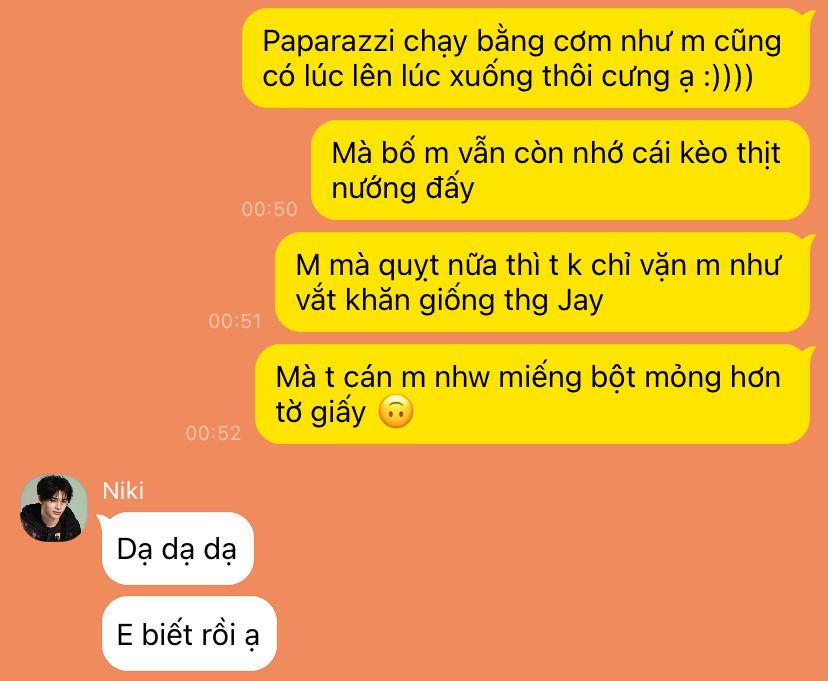This screenshot has width=828, height=681.
Task: Click the 00:51 timestamp
Action: pyautogui.click(x=235, y=321)
